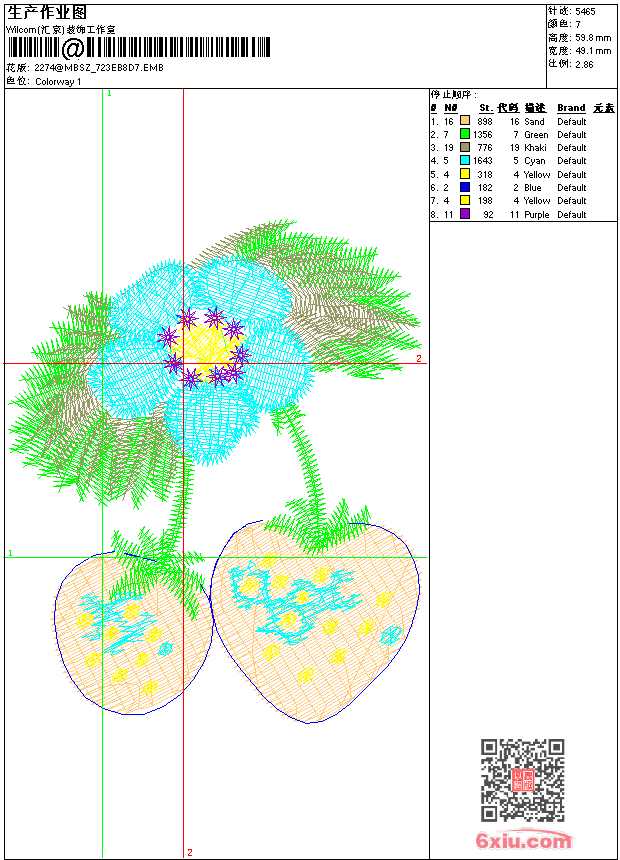Select stitch count 92 in Purple row
The width and height of the screenshot is (620, 860).
click(488, 215)
